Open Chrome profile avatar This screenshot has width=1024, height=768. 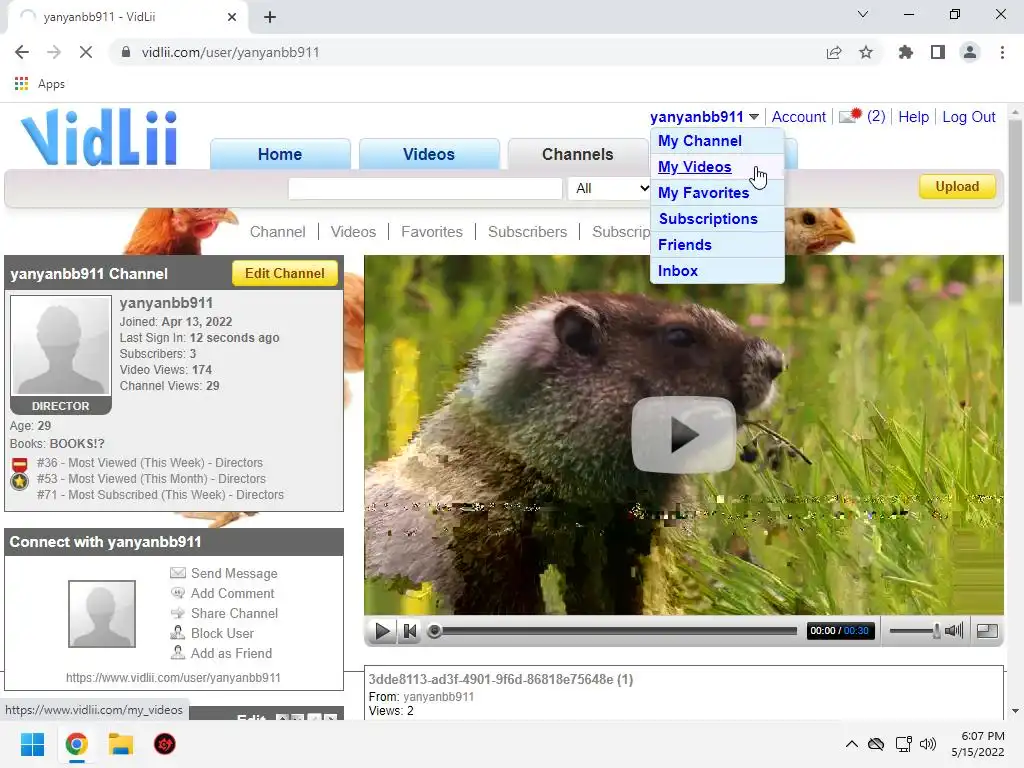pos(970,52)
